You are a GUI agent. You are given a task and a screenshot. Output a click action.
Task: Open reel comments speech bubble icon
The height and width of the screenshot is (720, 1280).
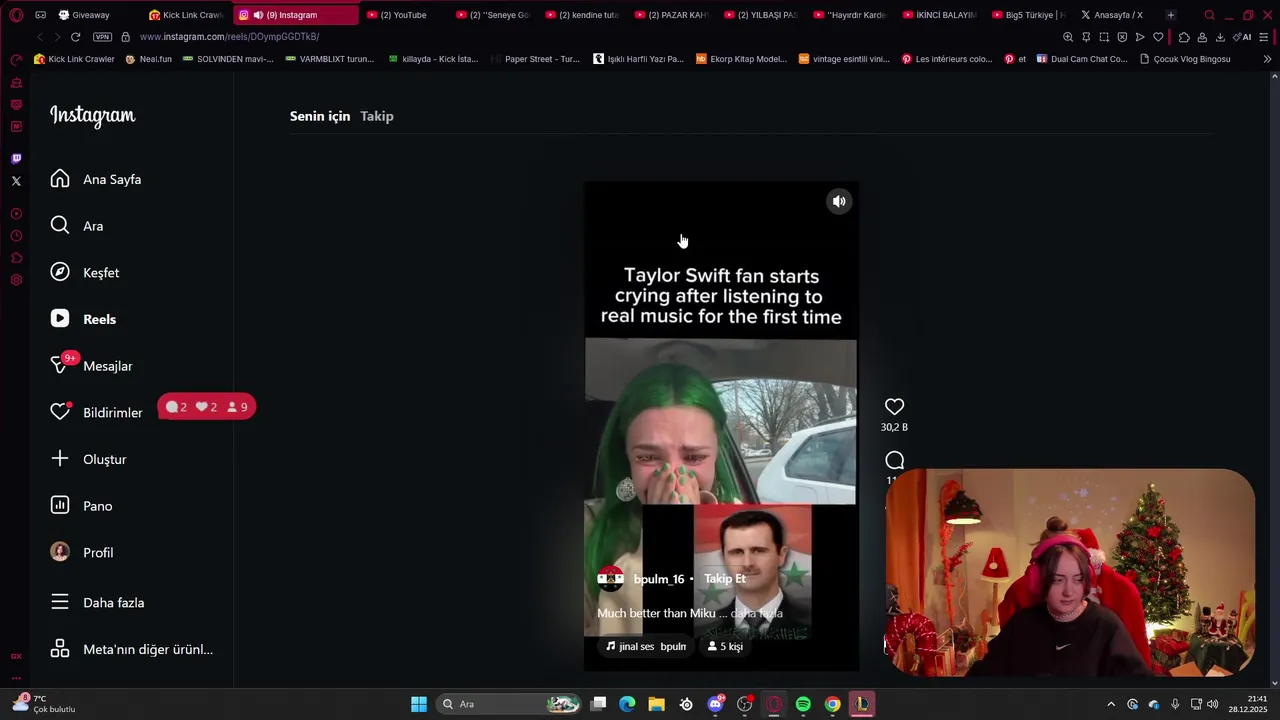[x=894, y=460]
